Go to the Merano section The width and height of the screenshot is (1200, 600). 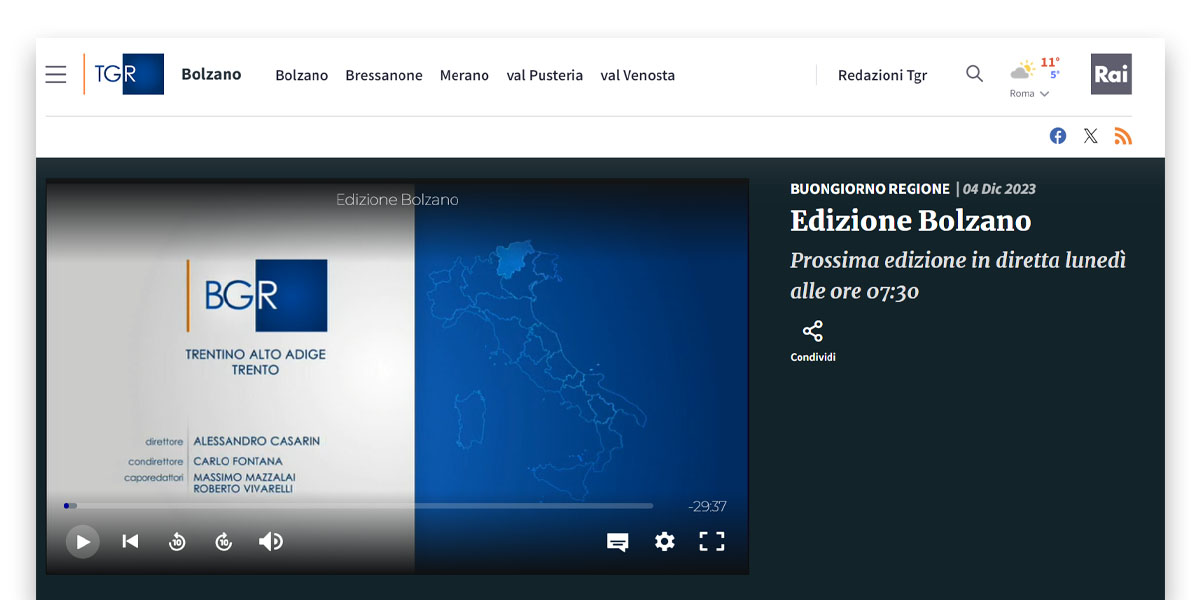tap(464, 75)
